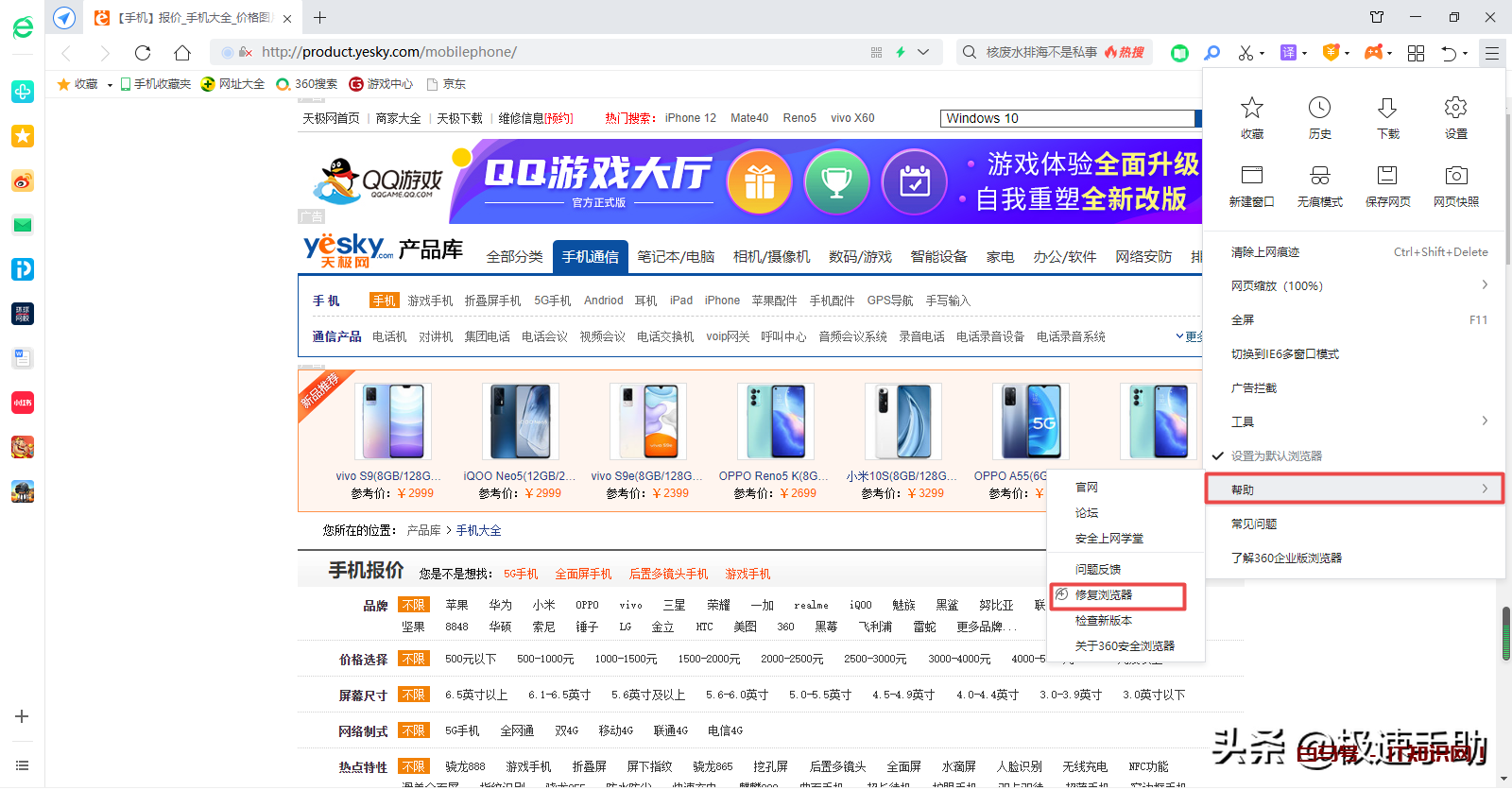Image resolution: width=1512 pixels, height=790 pixels.
Task: Open the 5G手机 link in 手机 row
Action: (553, 301)
